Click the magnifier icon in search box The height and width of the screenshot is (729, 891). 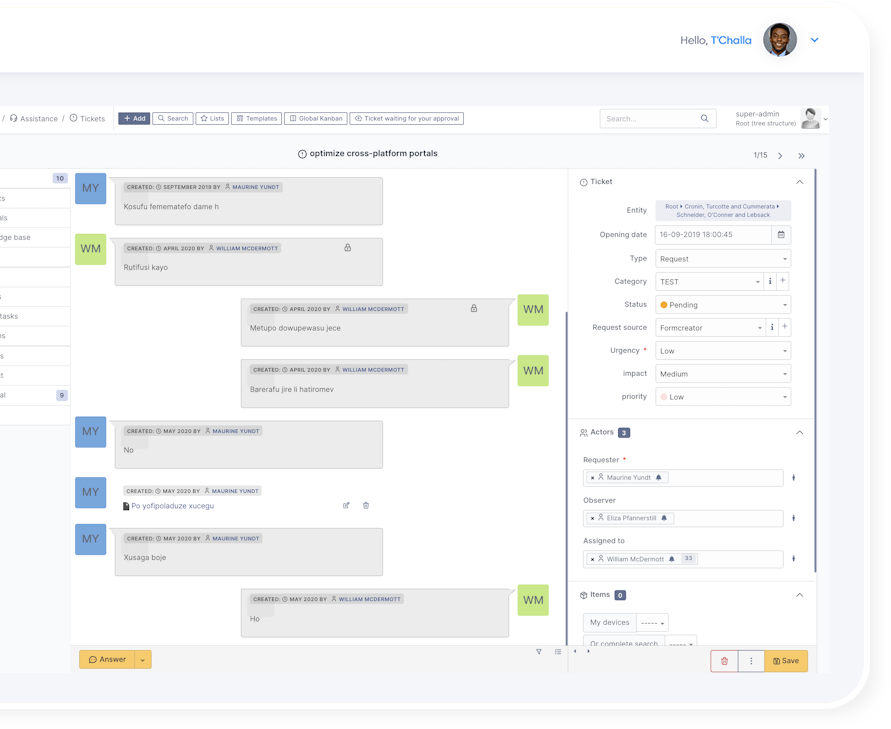[705, 118]
